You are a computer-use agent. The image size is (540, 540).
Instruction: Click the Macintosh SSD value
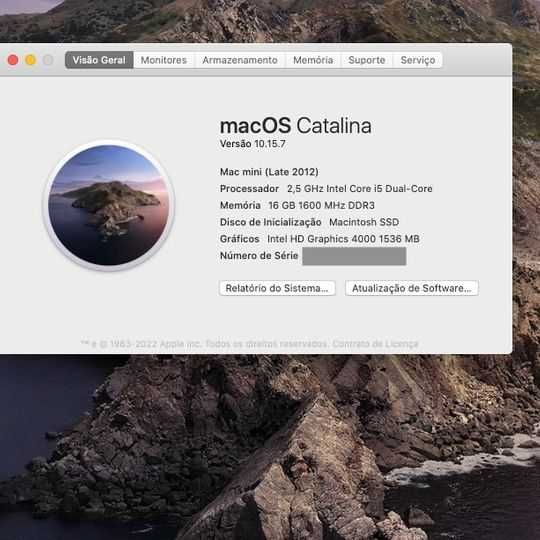click(x=364, y=222)
